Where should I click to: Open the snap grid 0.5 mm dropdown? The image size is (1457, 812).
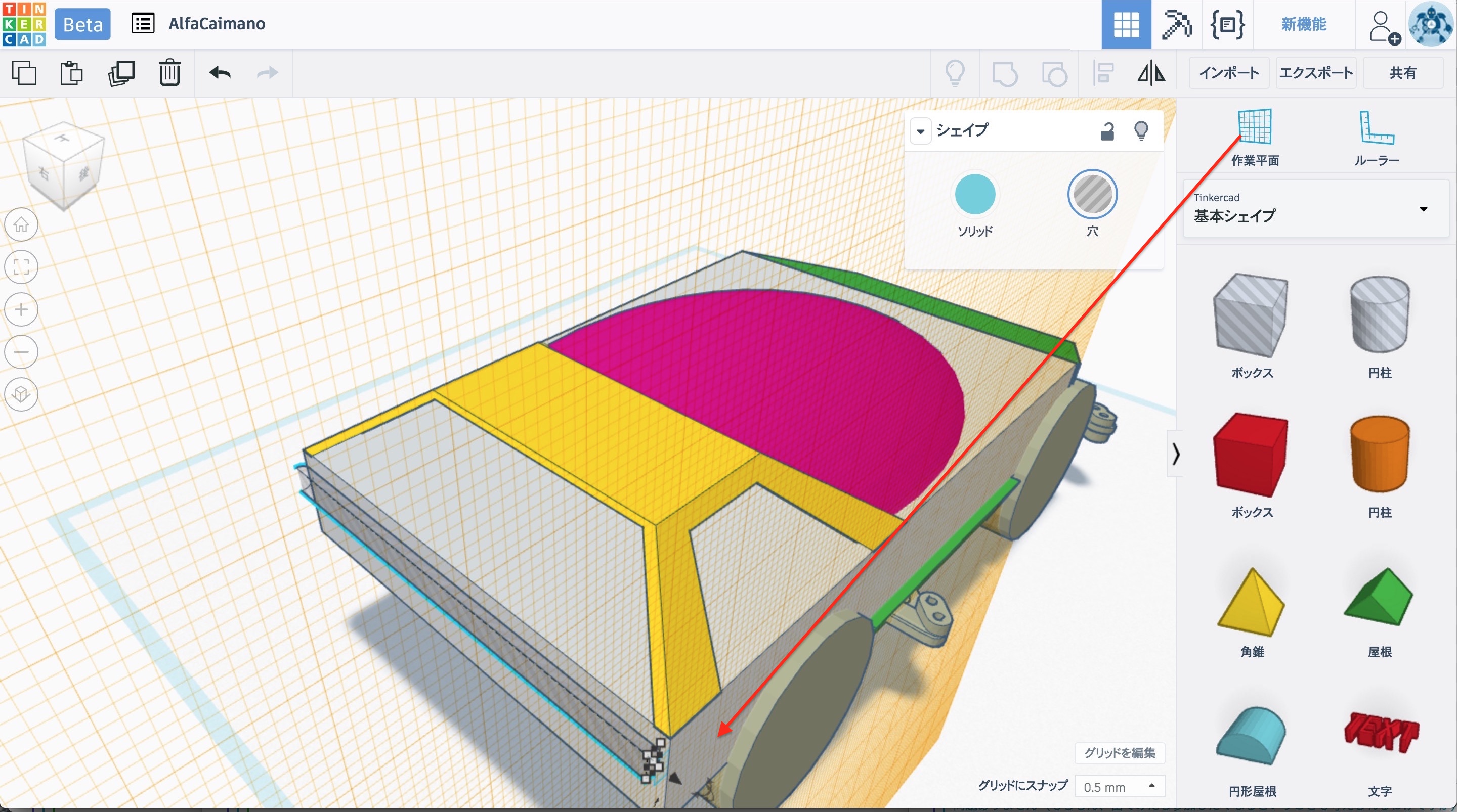1119,787
